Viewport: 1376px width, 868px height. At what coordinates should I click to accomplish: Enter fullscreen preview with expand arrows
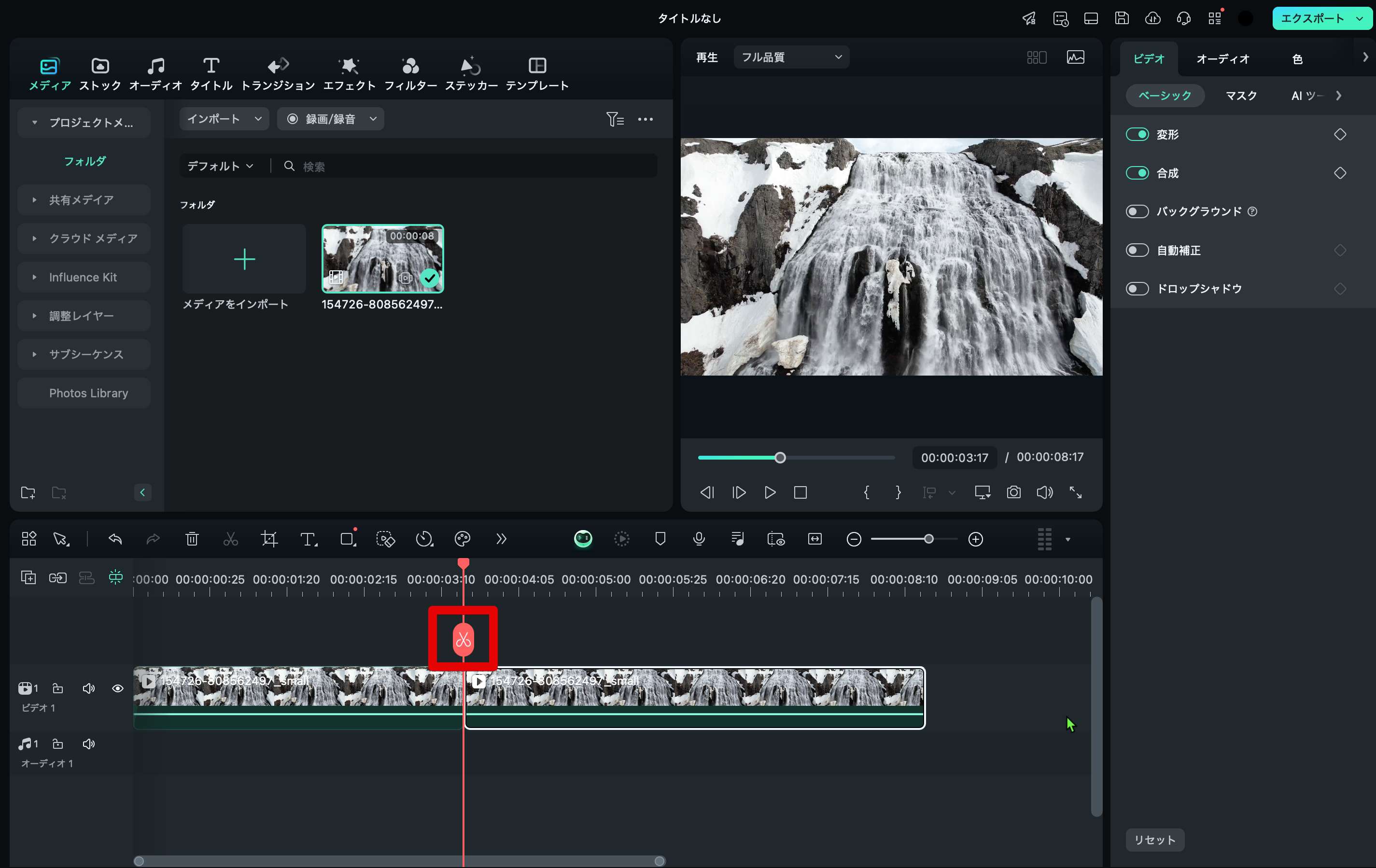coord(1075,492)
